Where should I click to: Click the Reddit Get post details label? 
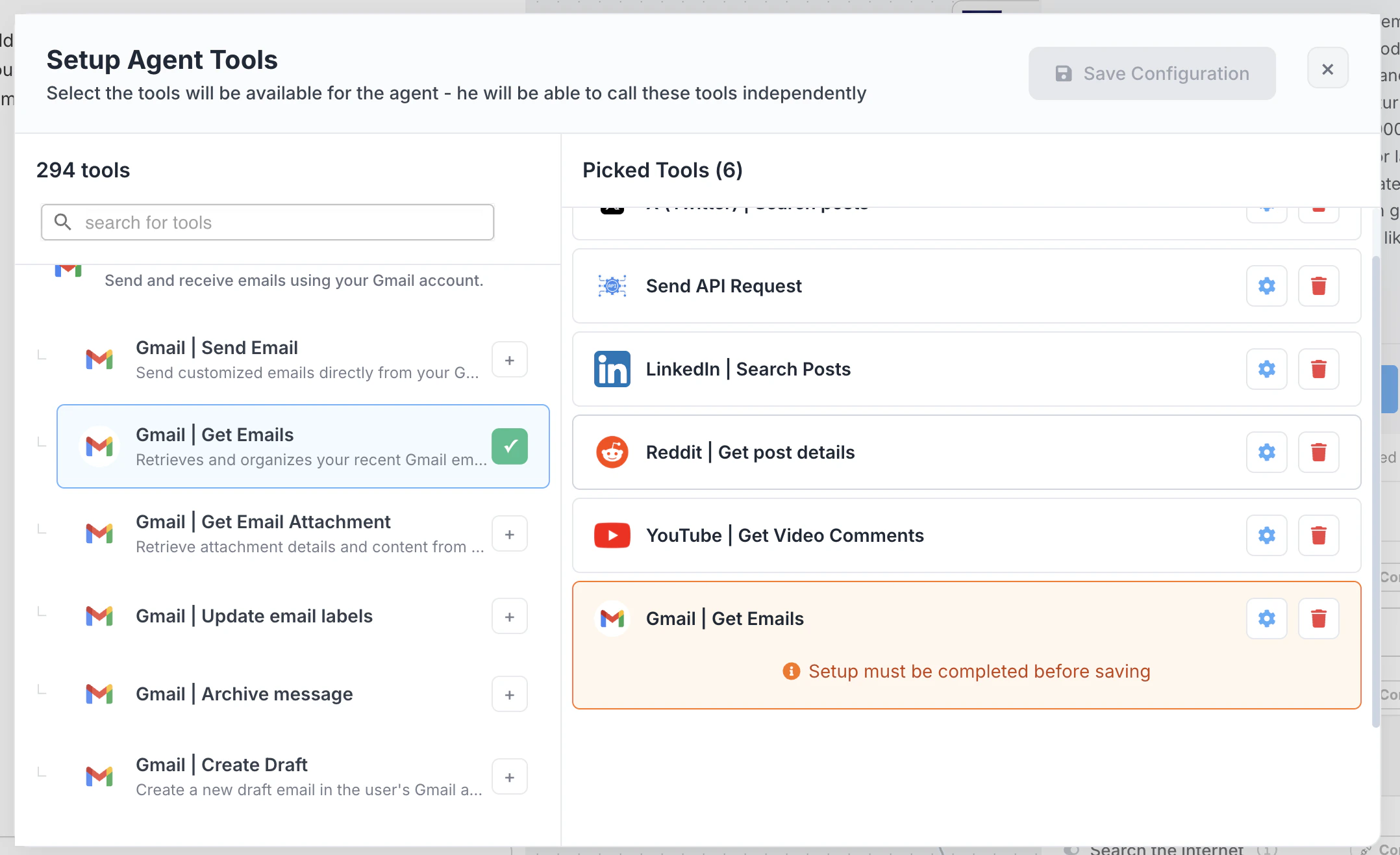click(750, 452)
